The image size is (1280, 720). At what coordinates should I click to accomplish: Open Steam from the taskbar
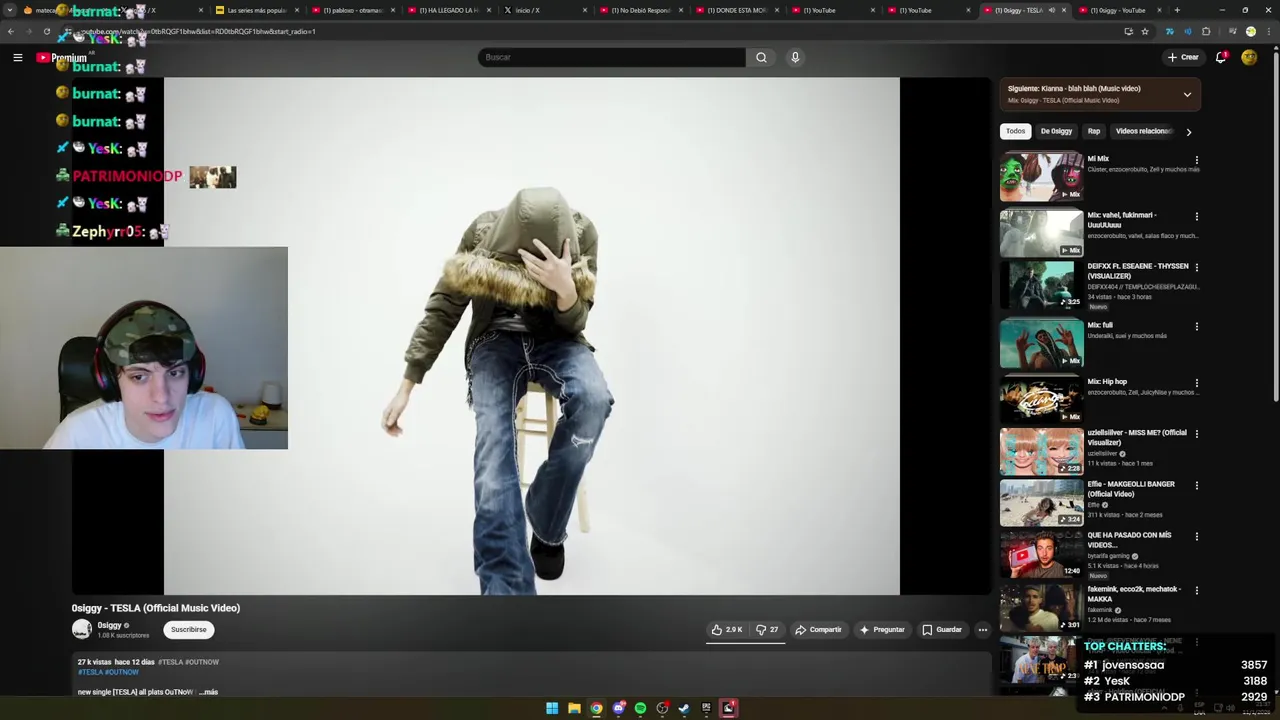[684, 708]
